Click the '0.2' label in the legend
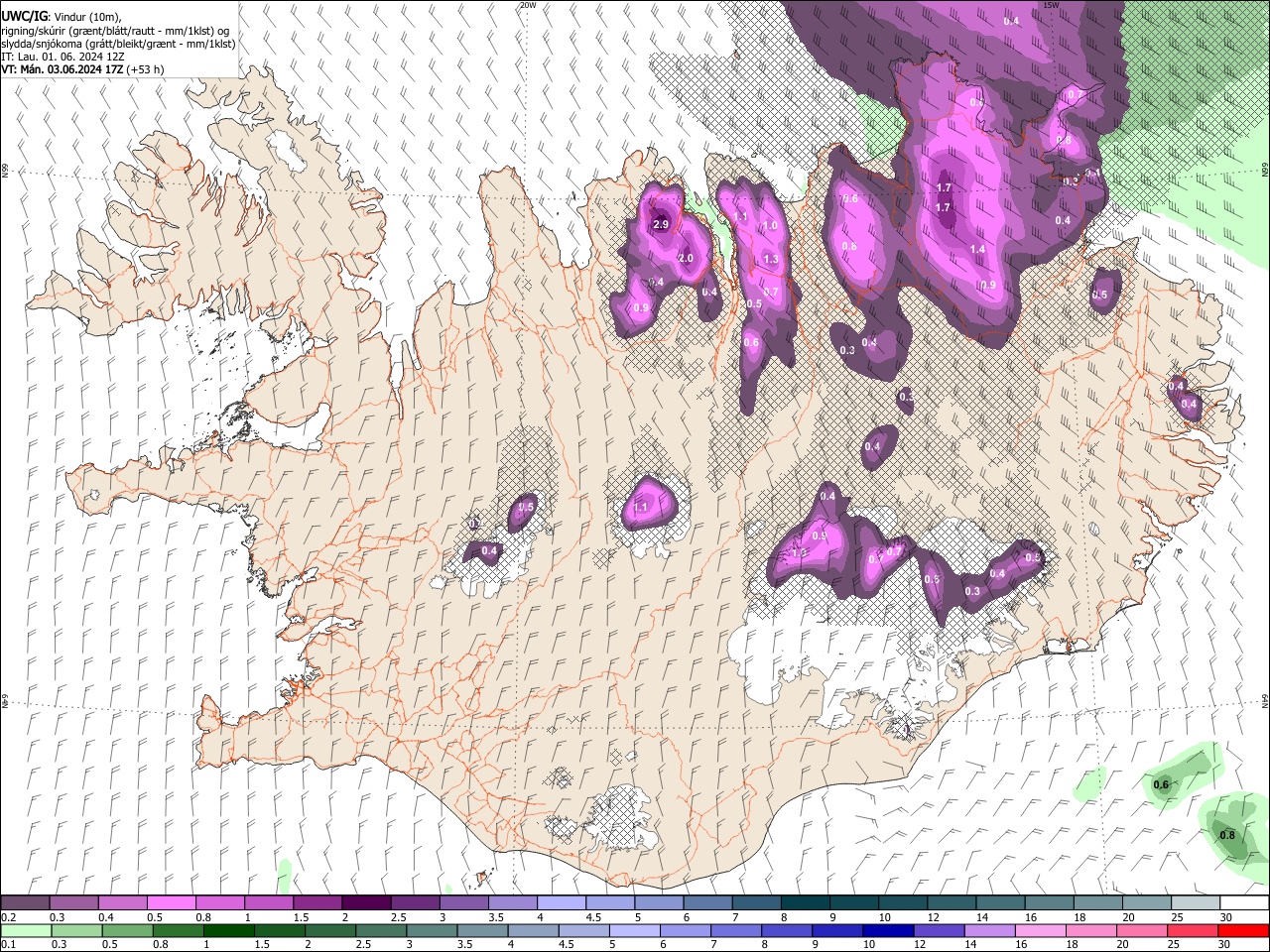Viewport: 1270px width, 952px height. pos(9,917)
